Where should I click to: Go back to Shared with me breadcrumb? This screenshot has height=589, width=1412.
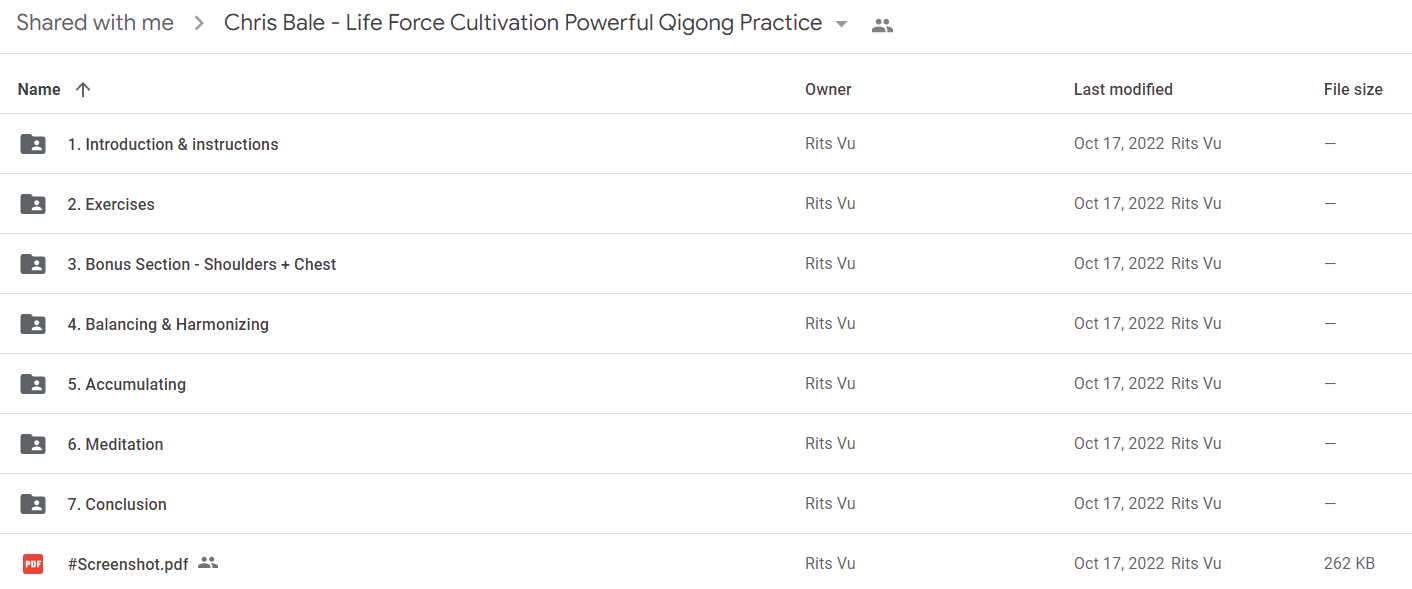click(x=95, y=23)
